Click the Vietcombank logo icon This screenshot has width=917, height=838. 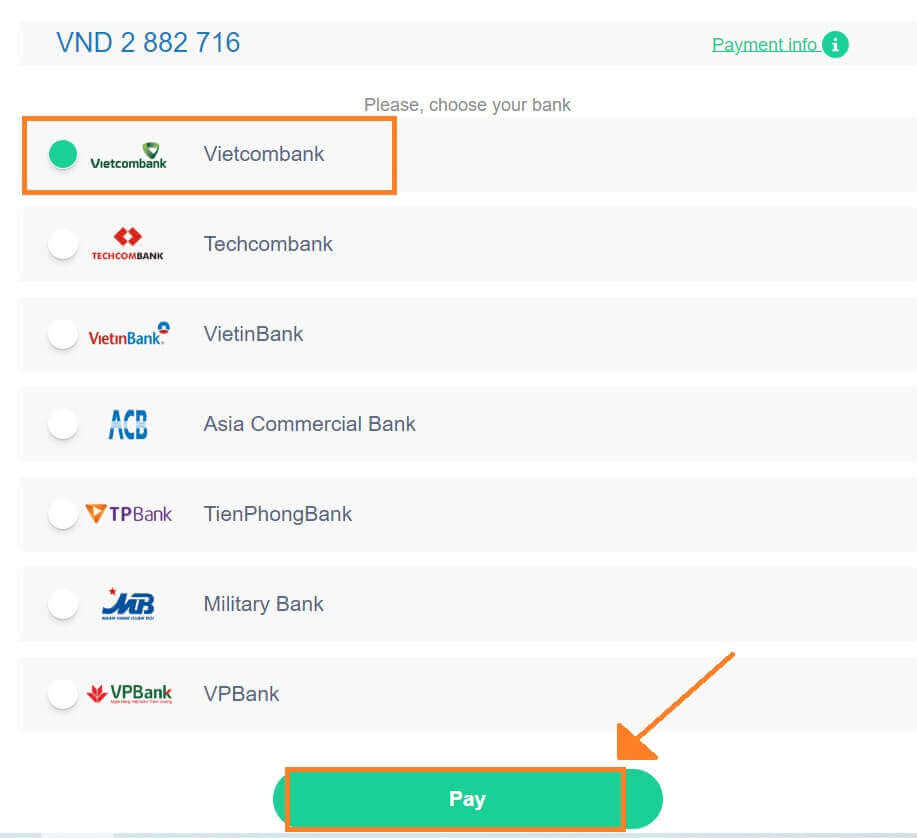(x=129, y=156)
